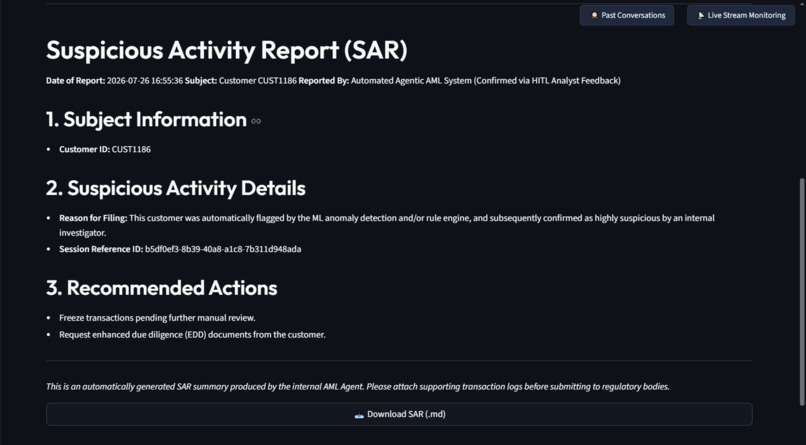Open Past Conversations
Image resolution: width=806 pixels, height=445 pixels.
coord(627,15)
